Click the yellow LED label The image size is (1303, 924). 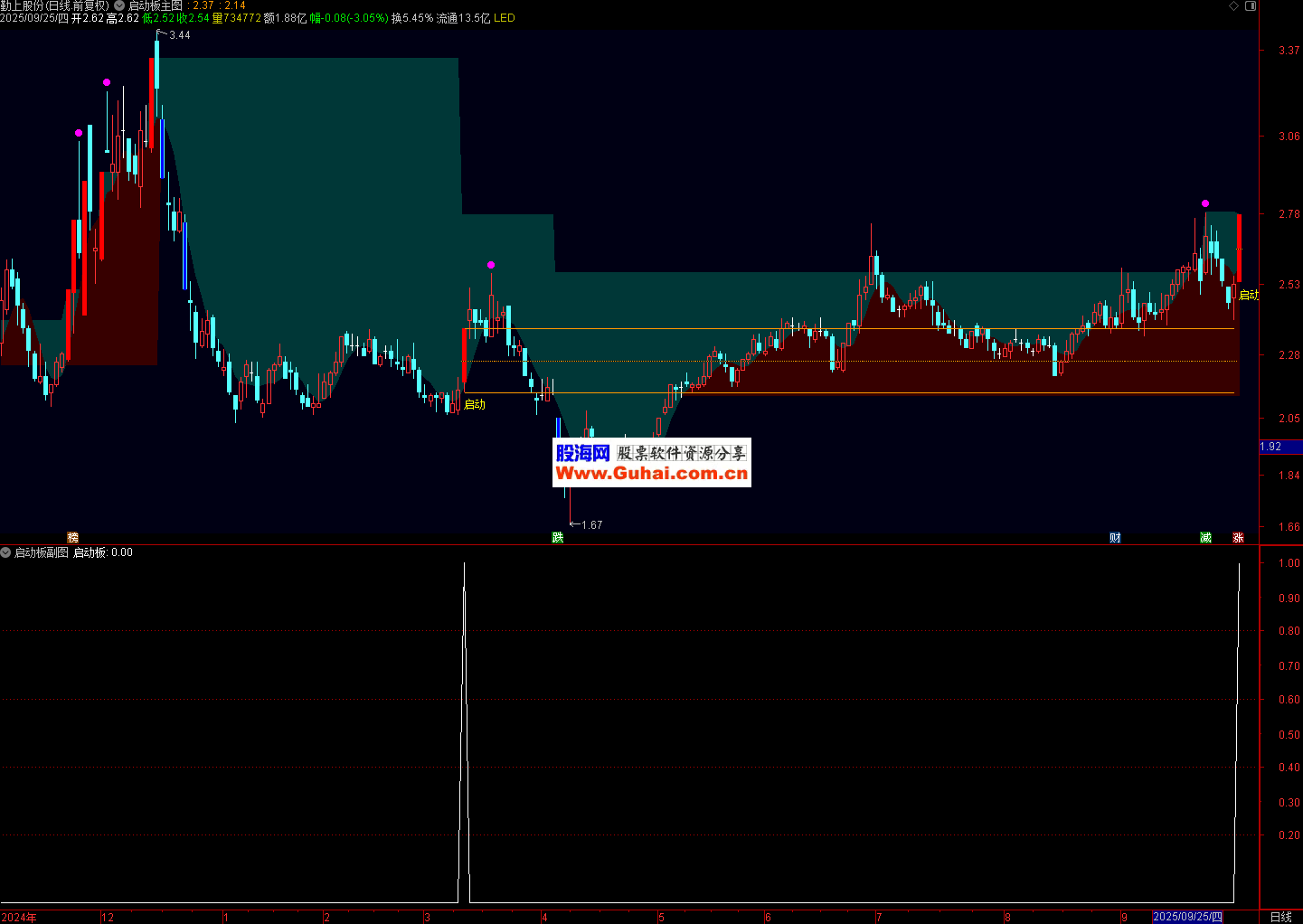coord(504,18)
